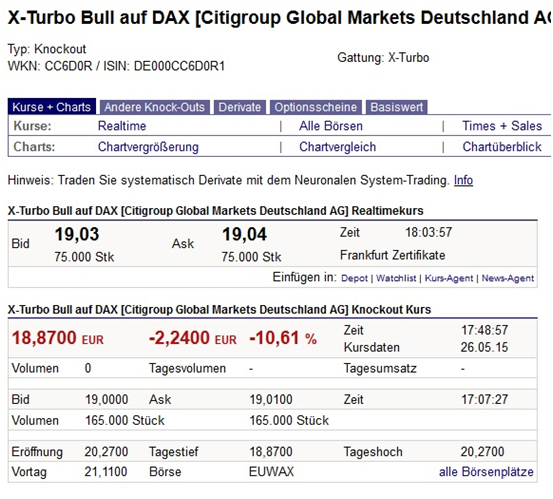Add the certificate to Depot

coord(354,278)
